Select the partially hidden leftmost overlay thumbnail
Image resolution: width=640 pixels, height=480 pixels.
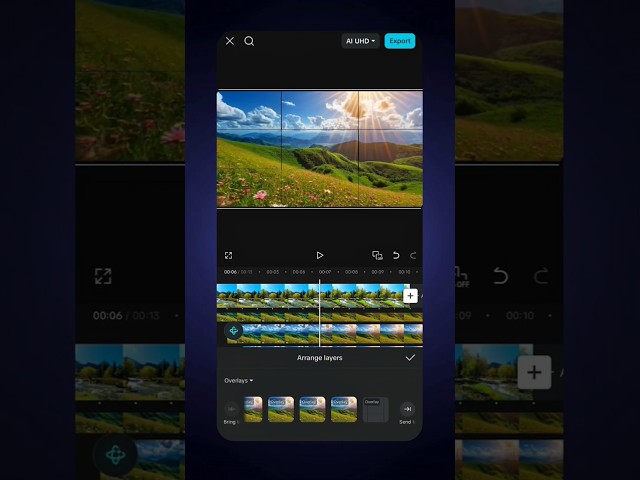click(x=253, y=409)
